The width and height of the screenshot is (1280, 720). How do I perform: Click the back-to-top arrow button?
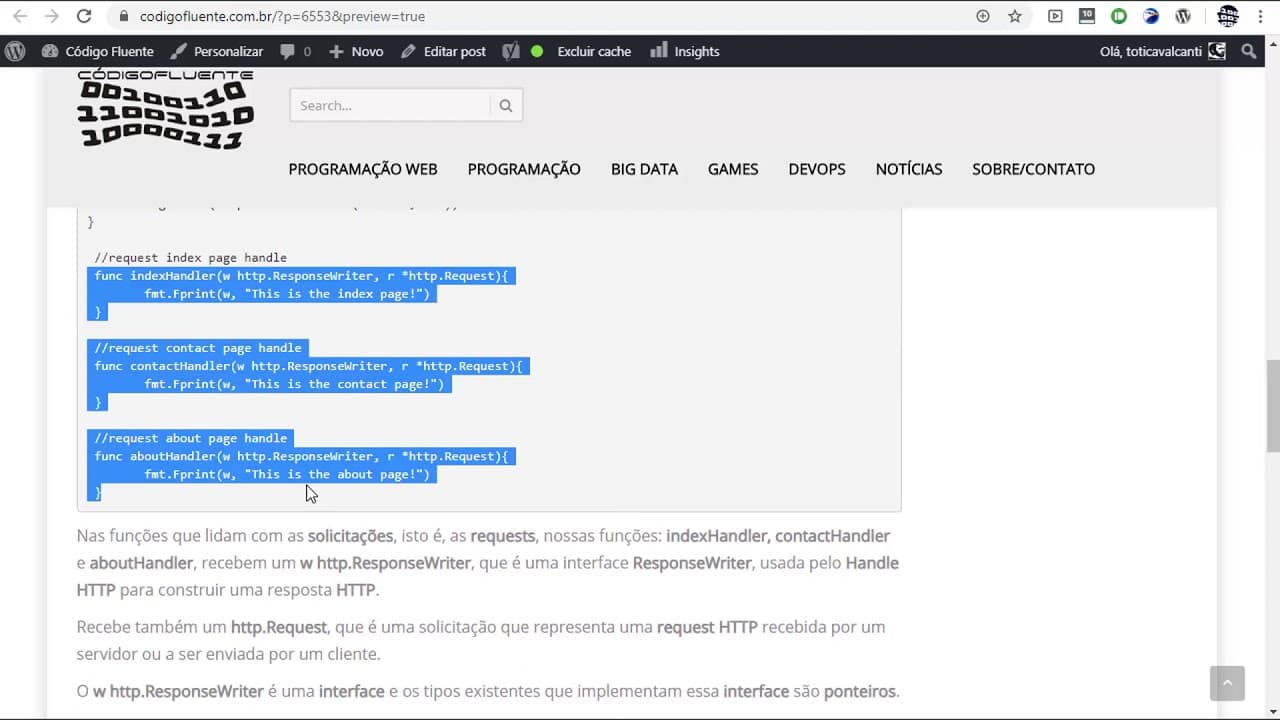(1227, 683)
